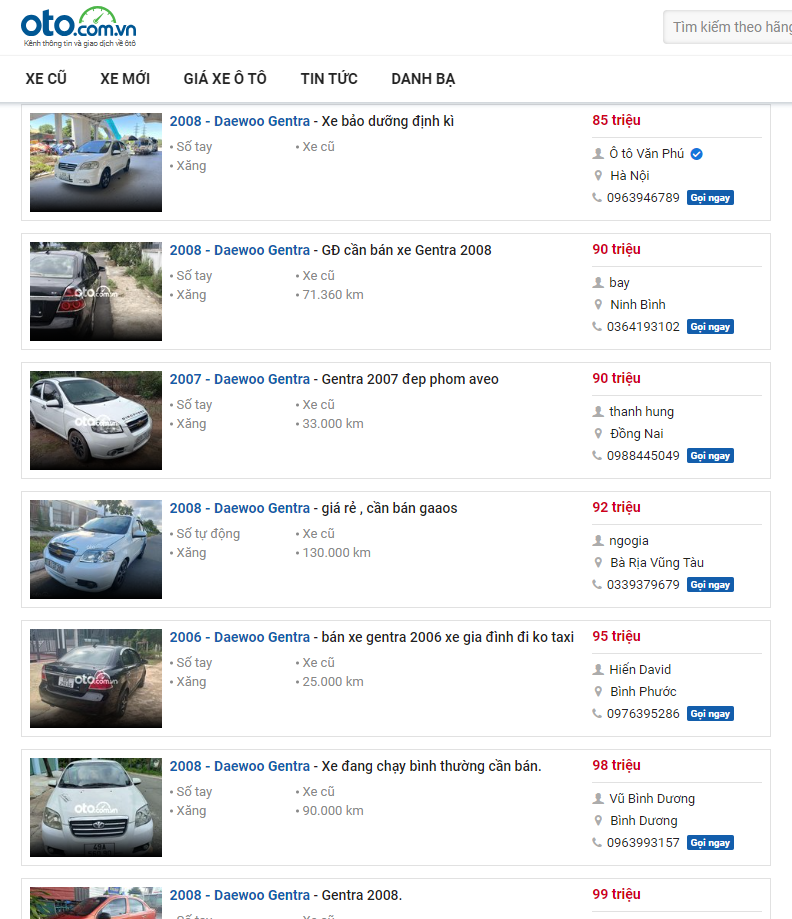This screenshot has height=919, width=792.
Task: Click seller name Ô tô Văn Phú
Action: [x=647, y=154]
